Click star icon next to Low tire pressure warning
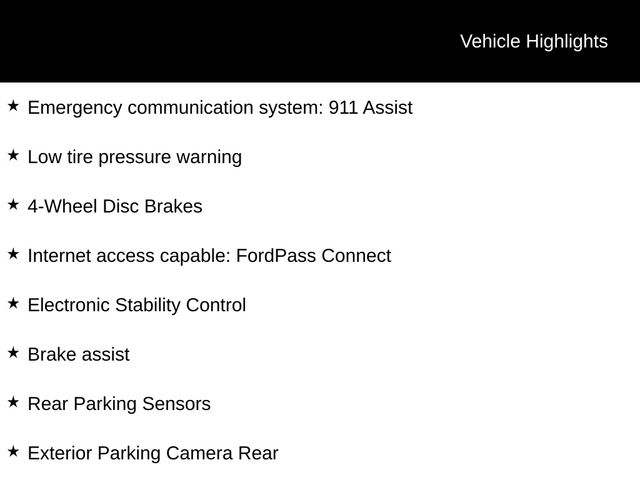640x480 pixels. click(13, 156)
